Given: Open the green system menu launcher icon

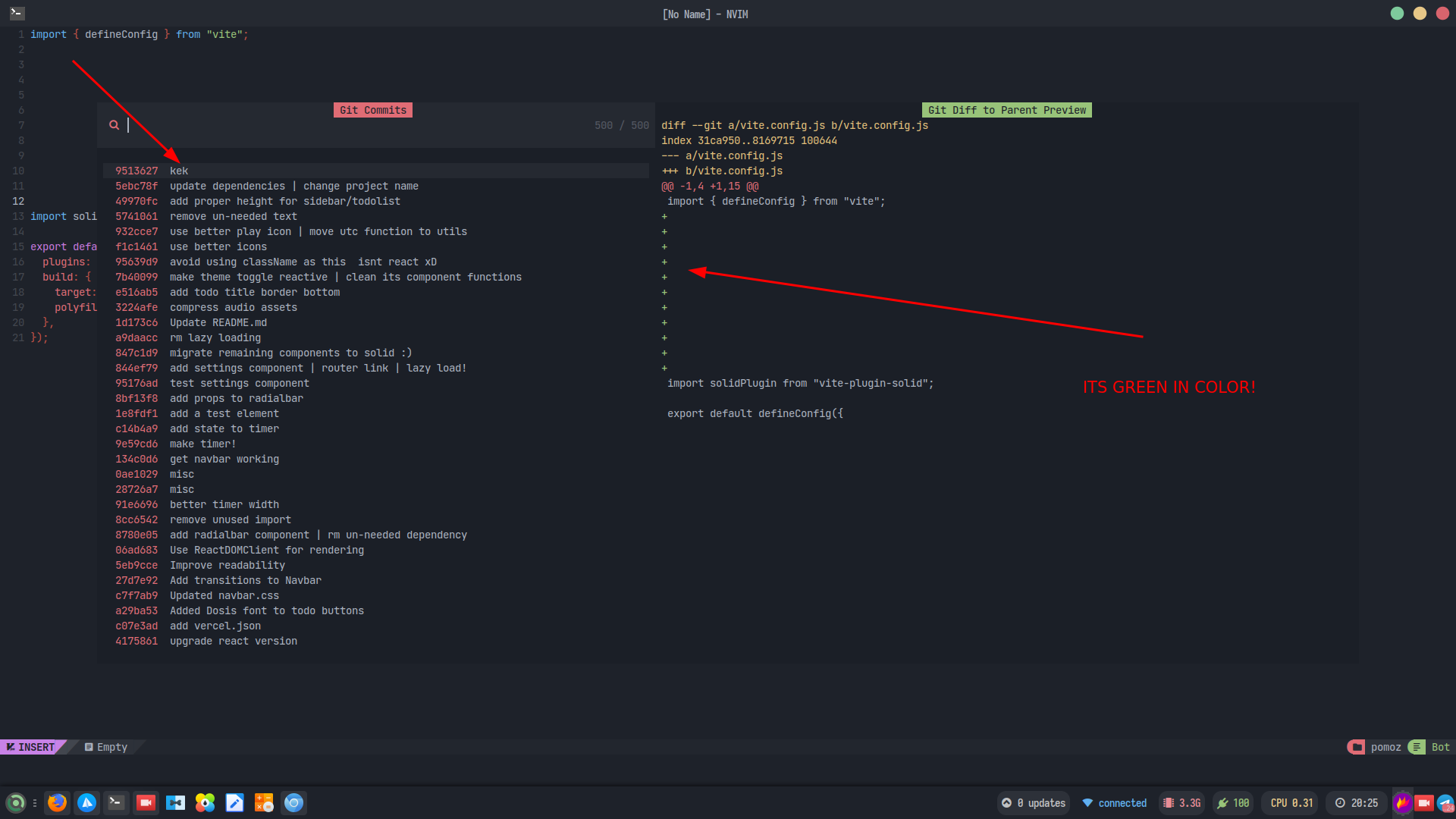Looking at the screenshot, I should [x=15, y=802].
